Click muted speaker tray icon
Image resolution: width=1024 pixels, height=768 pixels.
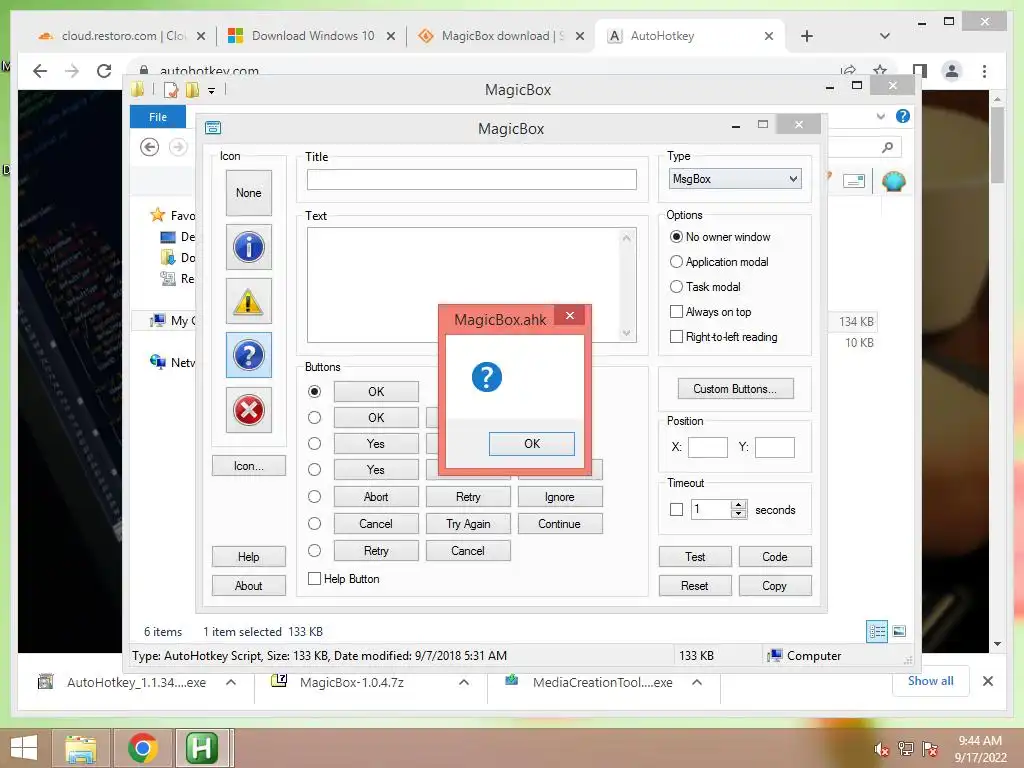pos(882,749)
